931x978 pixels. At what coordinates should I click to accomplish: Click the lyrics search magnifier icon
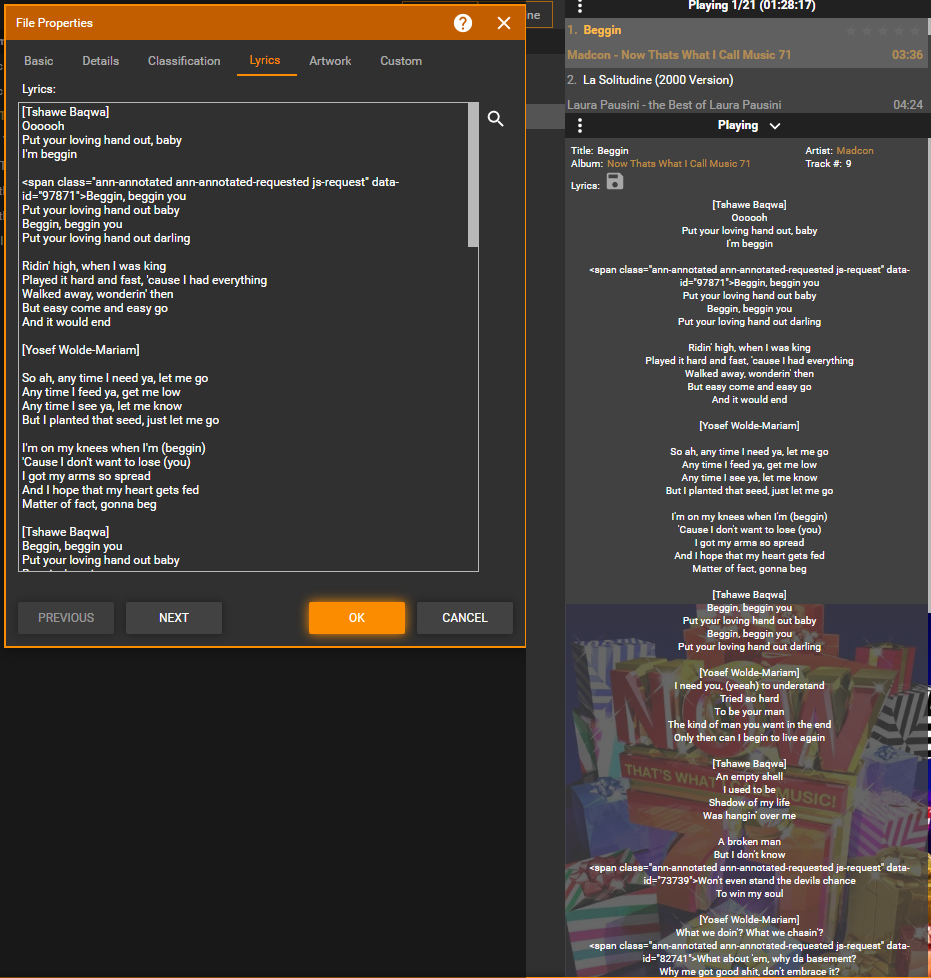pos(496,120)
